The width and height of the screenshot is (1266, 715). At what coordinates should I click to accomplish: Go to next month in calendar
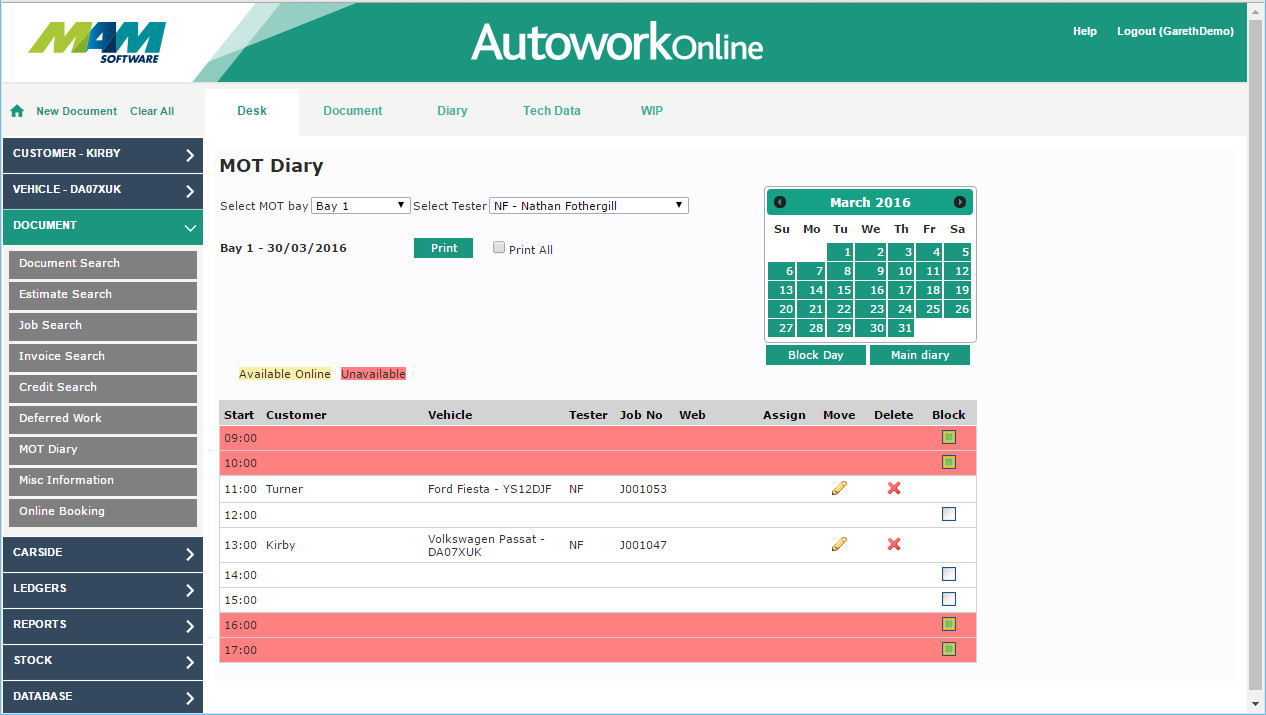click(x=959, y=202)
